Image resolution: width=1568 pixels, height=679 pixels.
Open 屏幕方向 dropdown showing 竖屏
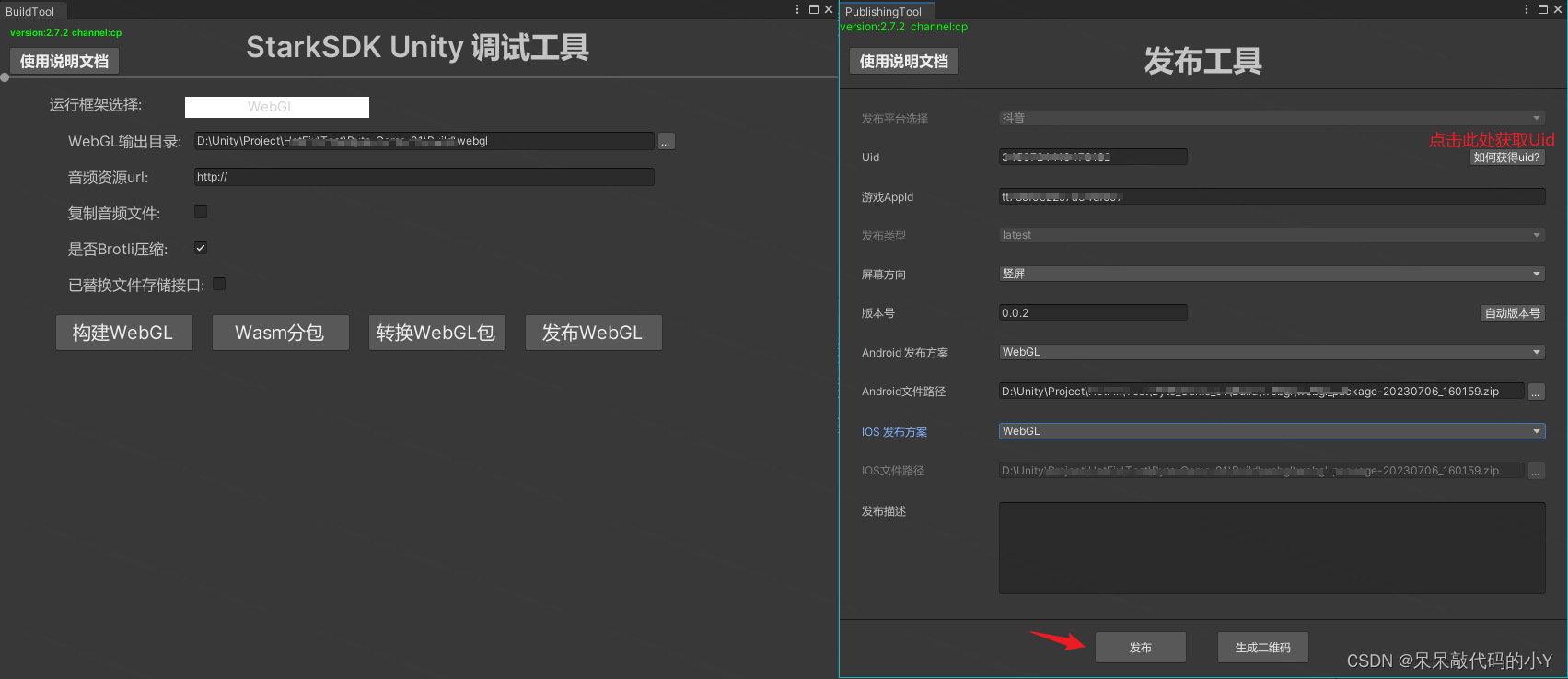(x=1272, y=274)
